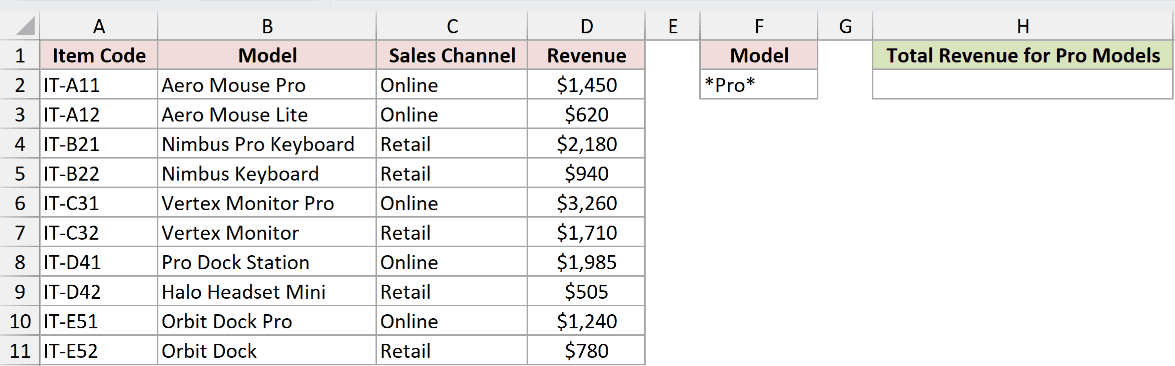Select the Retail cell for Orbit Dock
Image resolution: width=1175 pixels, height=366 pixels.
[x=452, y=350]
